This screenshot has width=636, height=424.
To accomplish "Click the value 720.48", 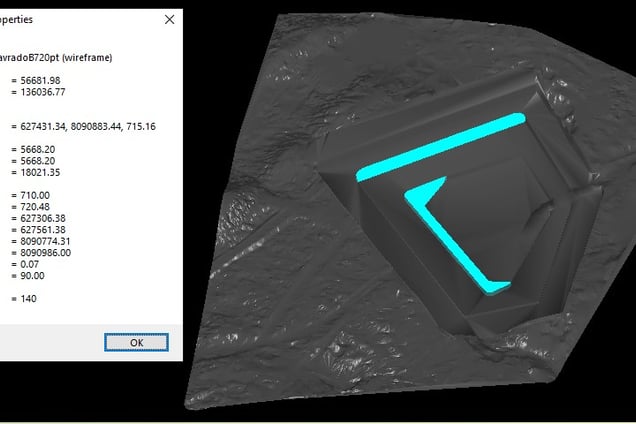I will pos(35,207).
